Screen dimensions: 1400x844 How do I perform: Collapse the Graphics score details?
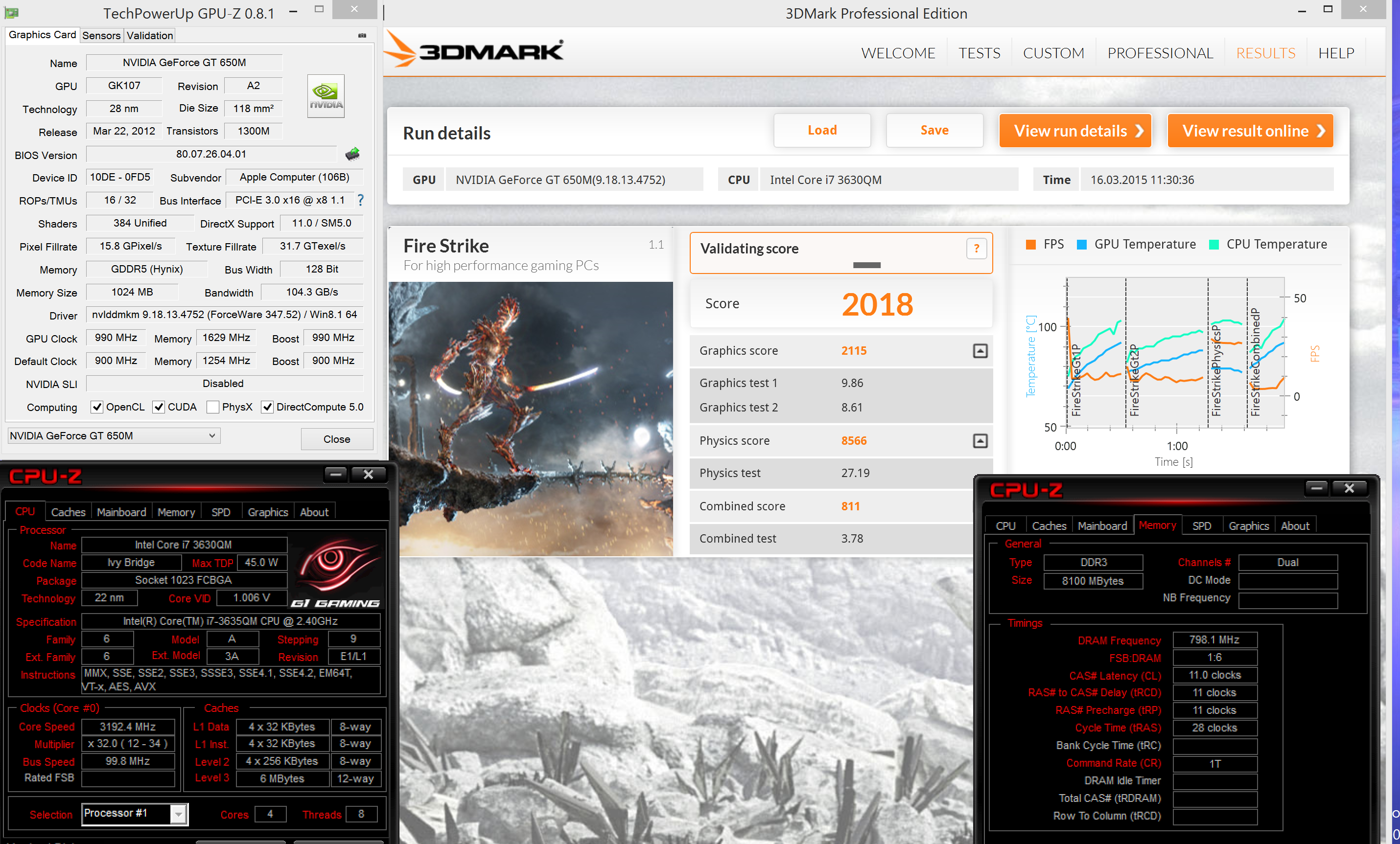(x=980, y=351)
